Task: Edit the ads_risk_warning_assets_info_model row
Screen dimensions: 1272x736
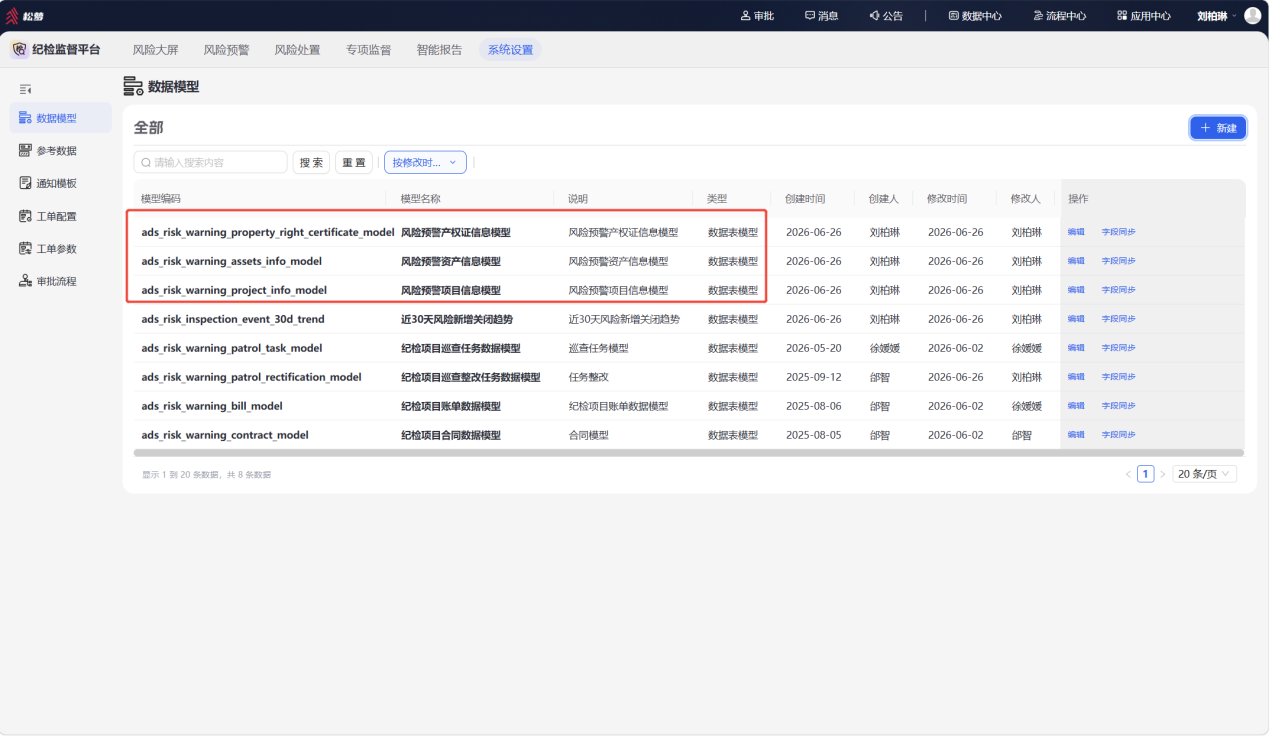Action: click(x=1076, y=261)
